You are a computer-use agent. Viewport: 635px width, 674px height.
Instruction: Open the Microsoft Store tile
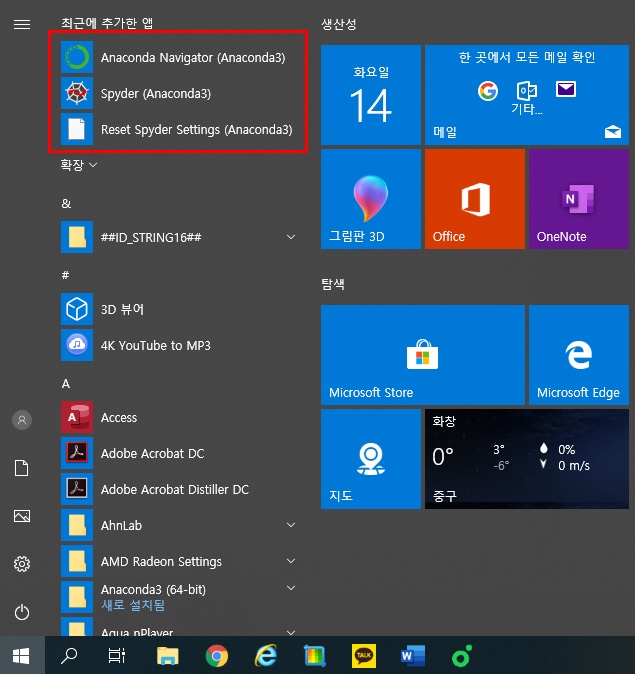(423, 355)
